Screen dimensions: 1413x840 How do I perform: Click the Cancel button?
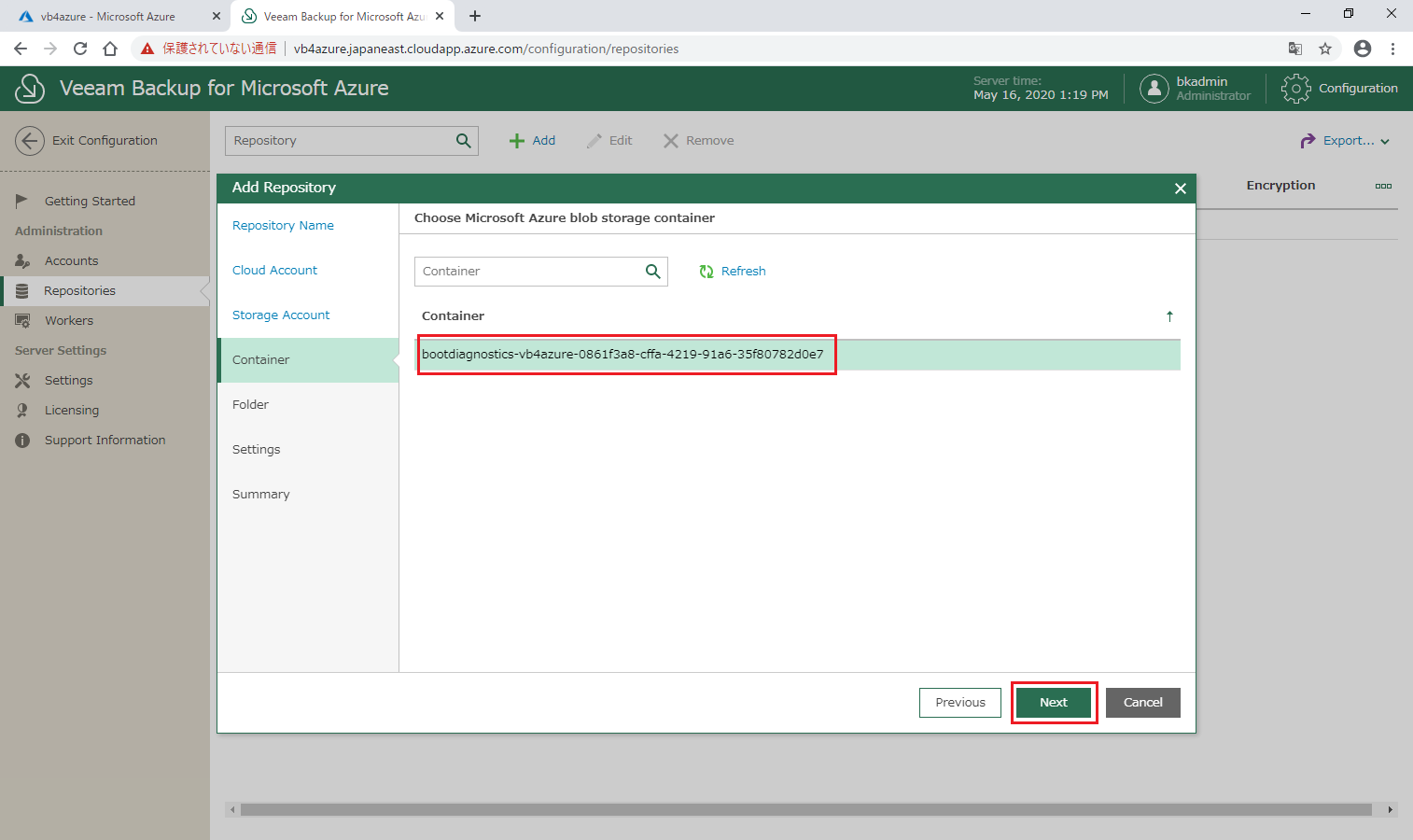1143,703
